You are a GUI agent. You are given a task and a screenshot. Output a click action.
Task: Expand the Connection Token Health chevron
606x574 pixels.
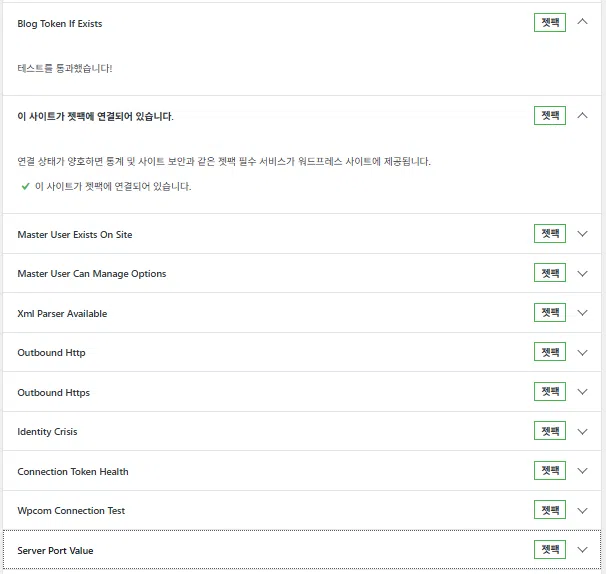(x=582, y=471)
